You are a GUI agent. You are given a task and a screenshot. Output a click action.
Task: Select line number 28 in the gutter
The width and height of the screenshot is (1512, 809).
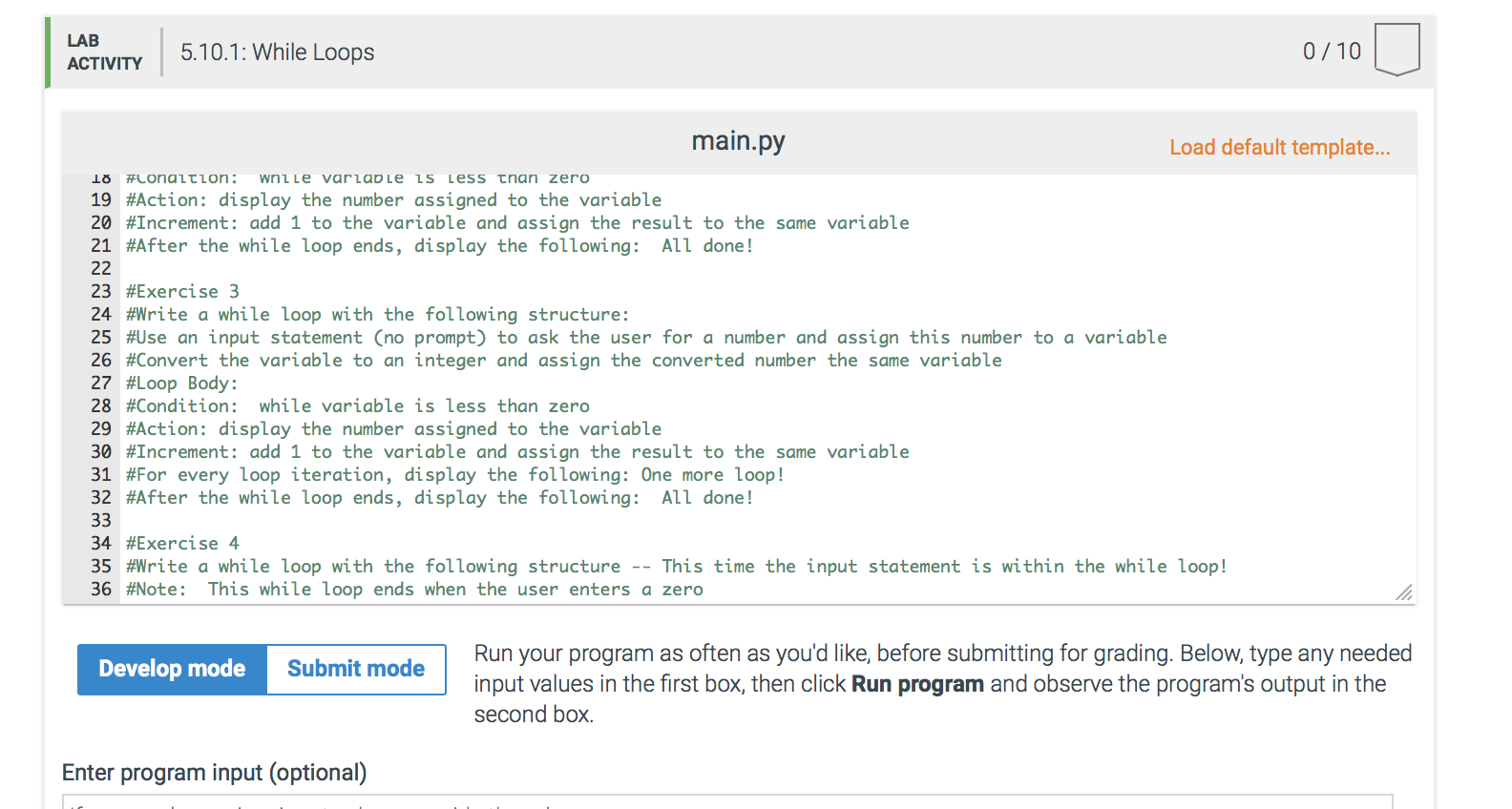[101, 405]
